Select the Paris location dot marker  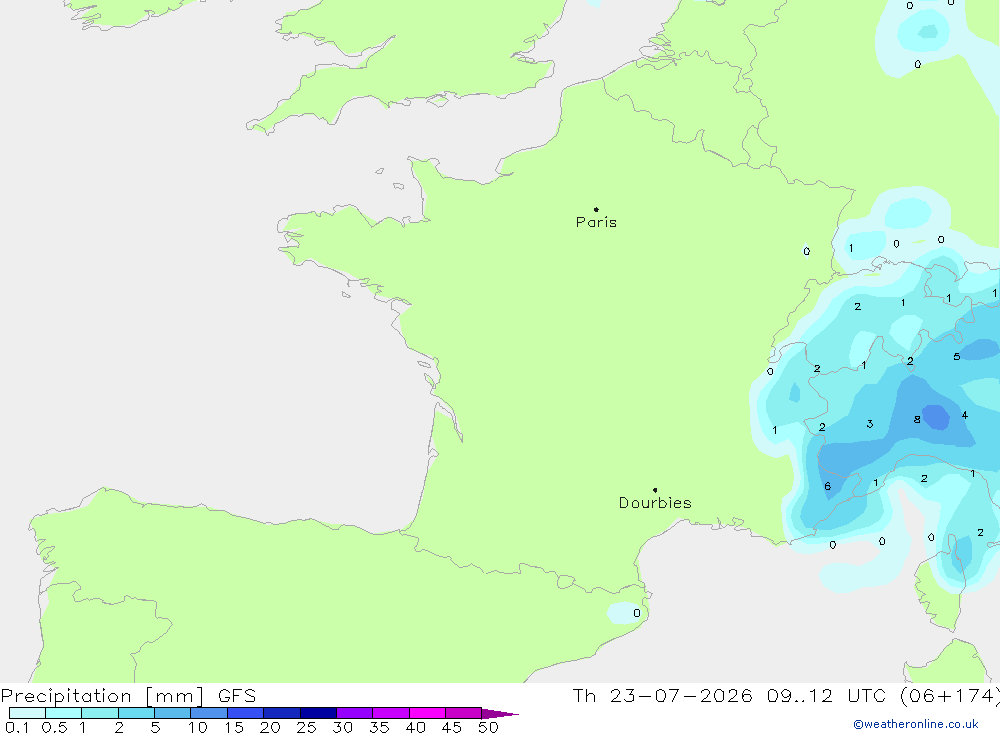point(596,209)
